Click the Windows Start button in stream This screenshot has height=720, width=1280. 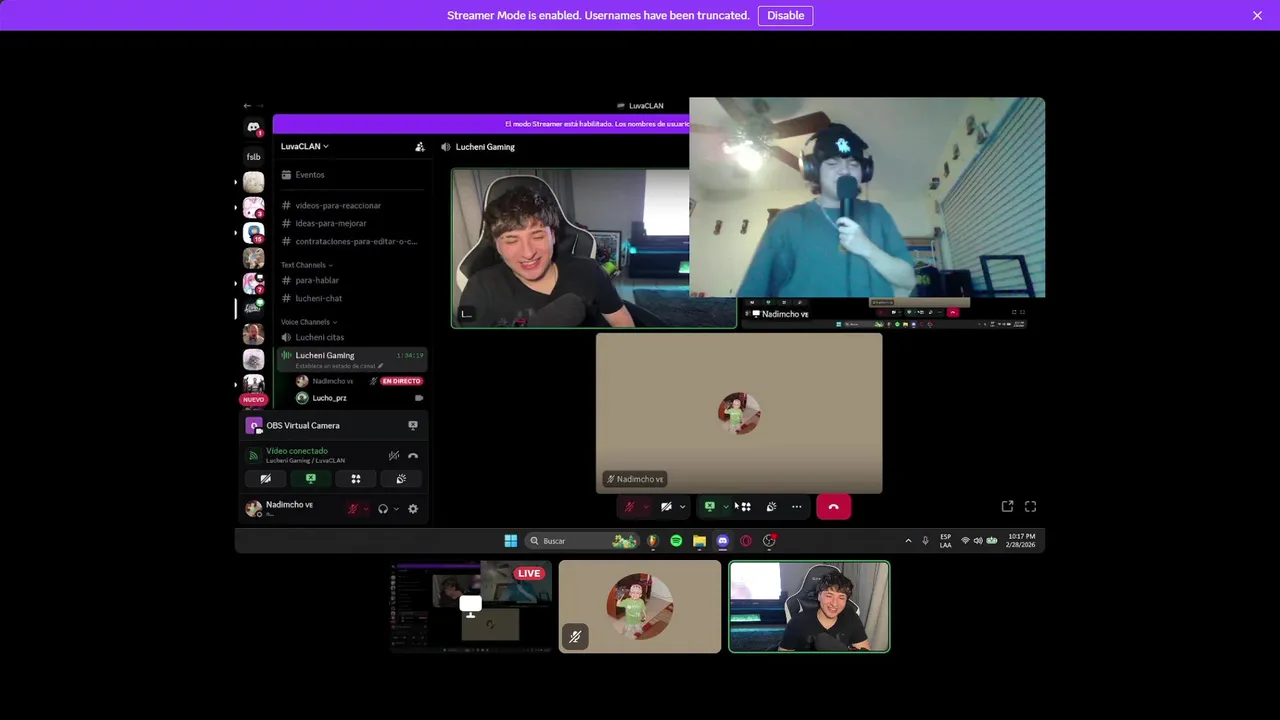point(511,541)
